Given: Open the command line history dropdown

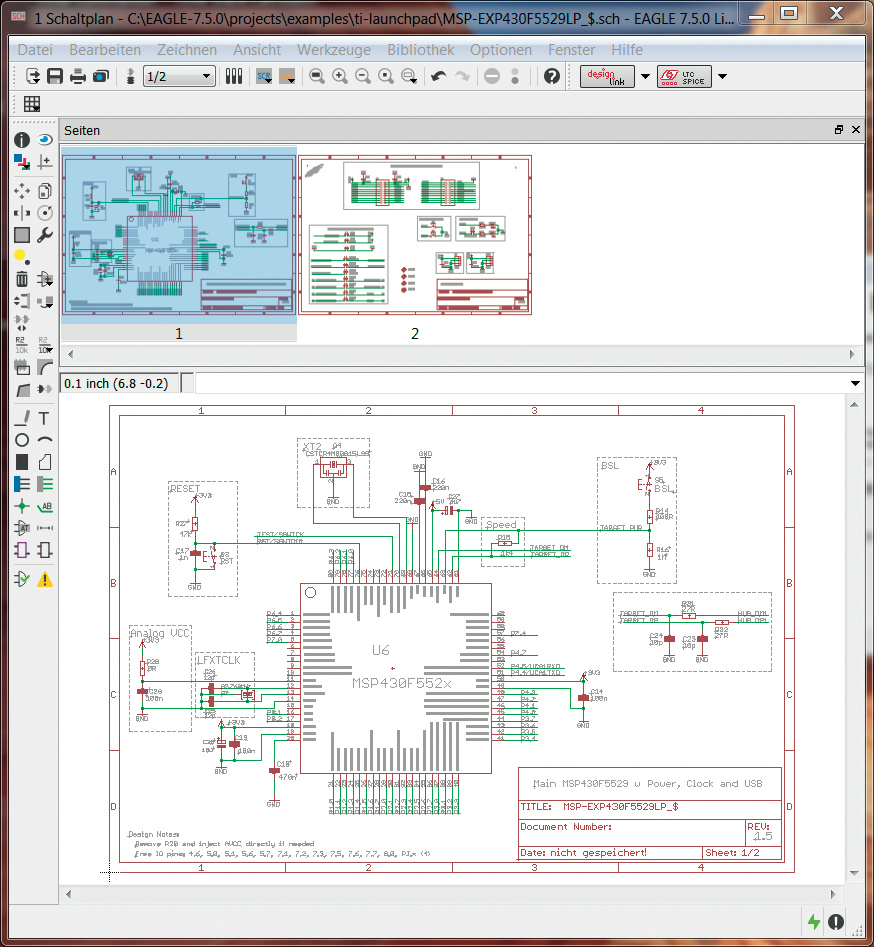Looking at the screenshot, I should pos(854,383).
